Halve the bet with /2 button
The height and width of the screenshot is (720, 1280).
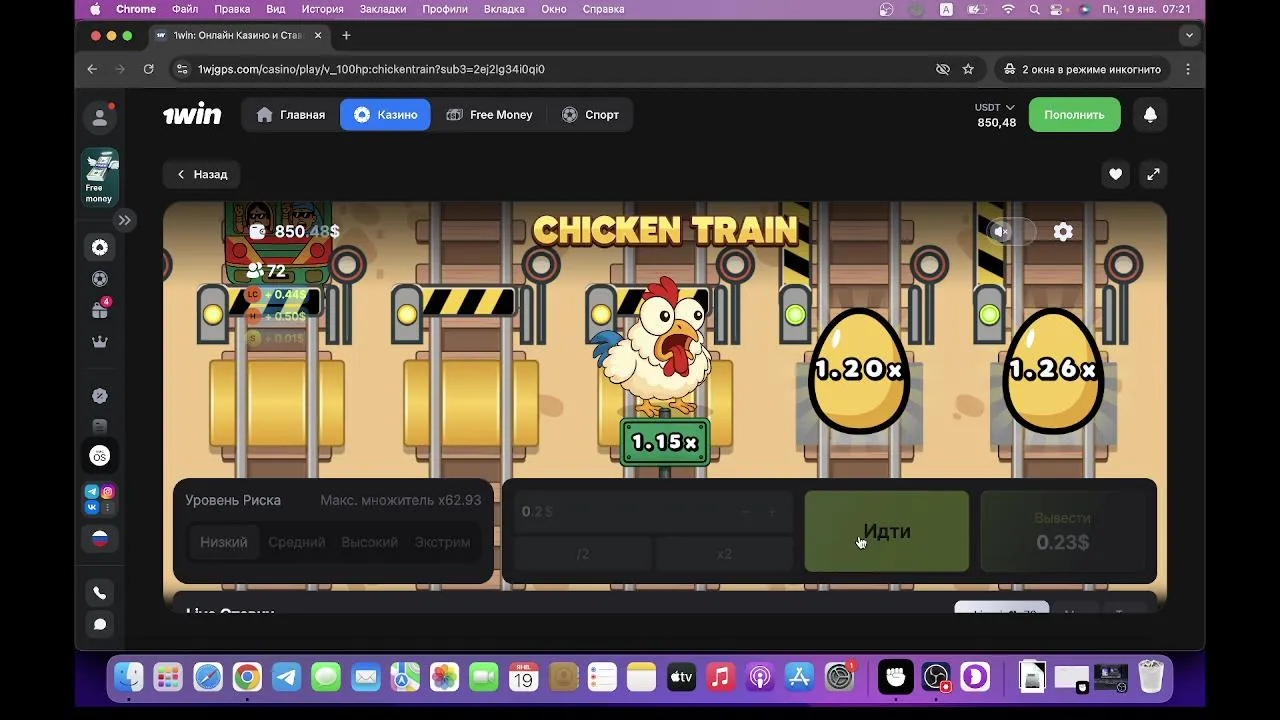(x=582, y=554)
